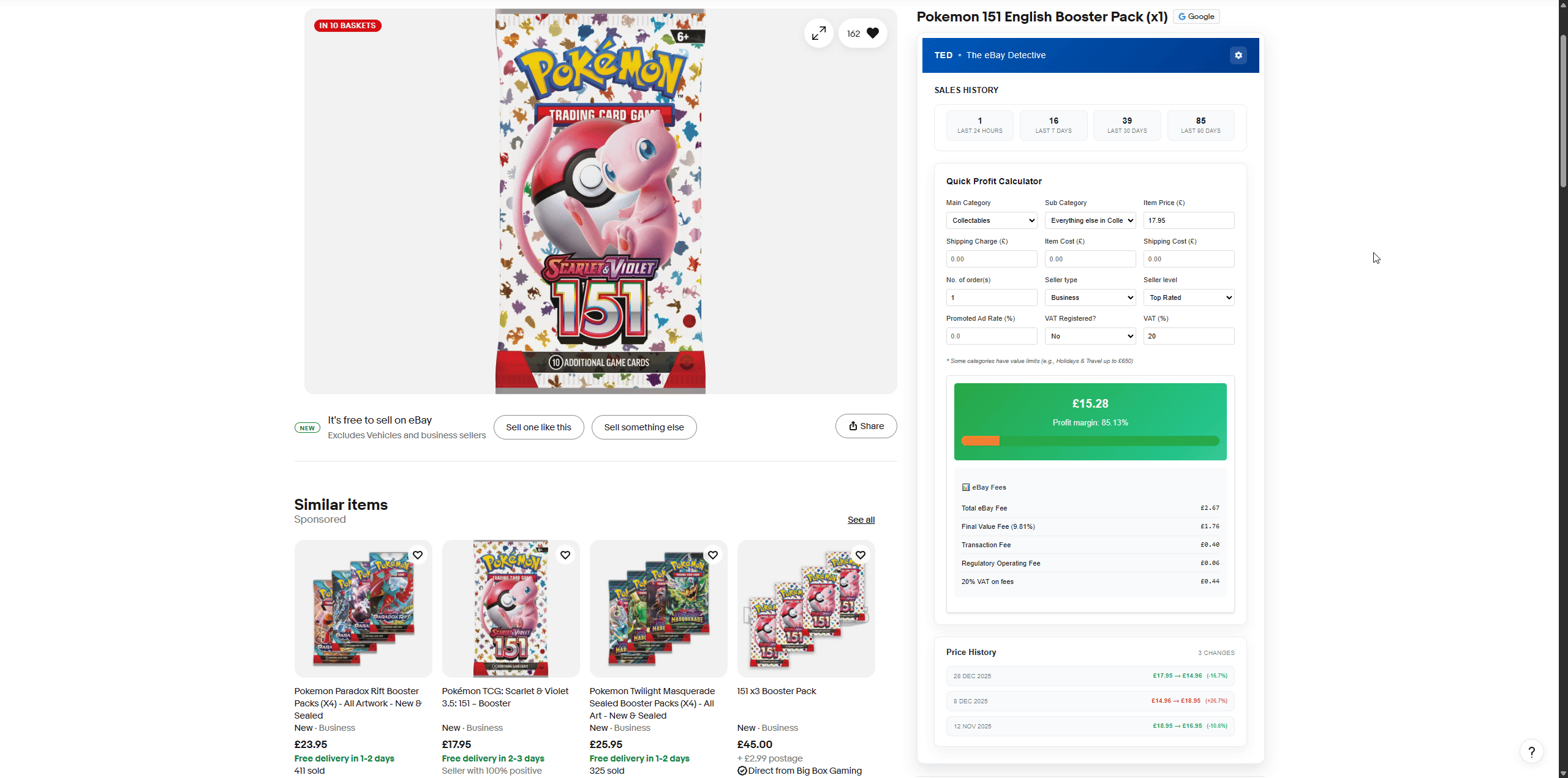Open TED eBay Detective settings gear
The image size is (1568, 778).
click(x=1238, y=55)
